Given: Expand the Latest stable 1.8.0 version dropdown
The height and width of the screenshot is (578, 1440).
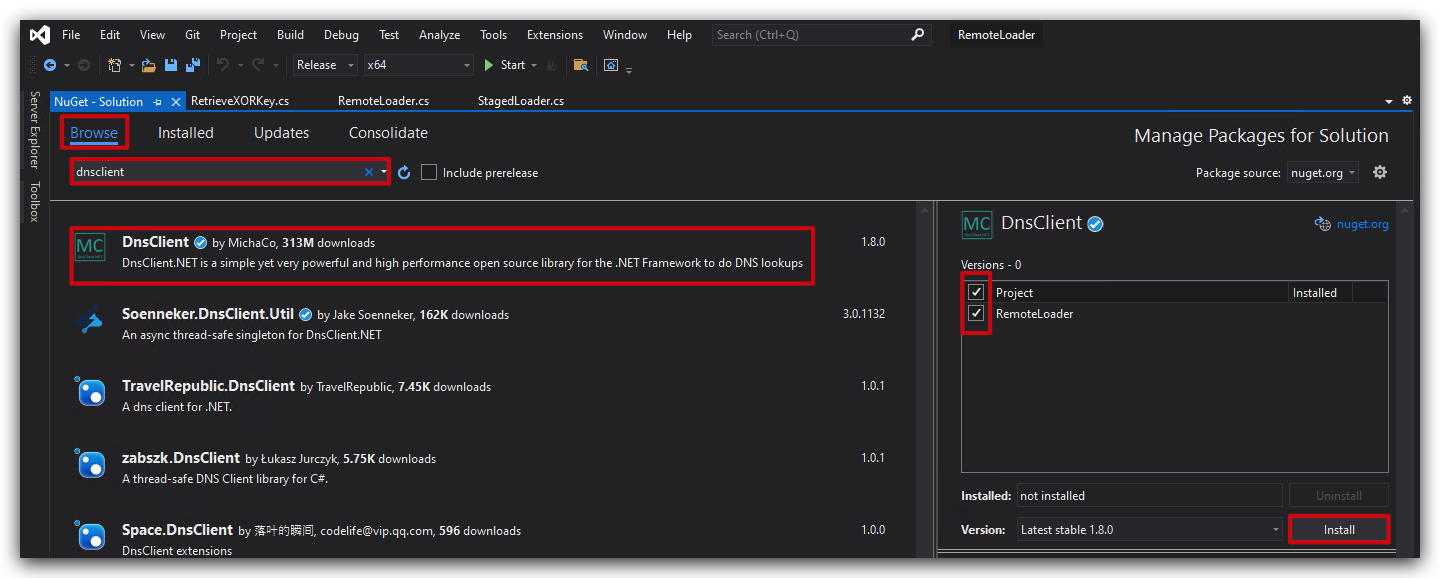Looking at the screenshot, I should coord(1149,529).
